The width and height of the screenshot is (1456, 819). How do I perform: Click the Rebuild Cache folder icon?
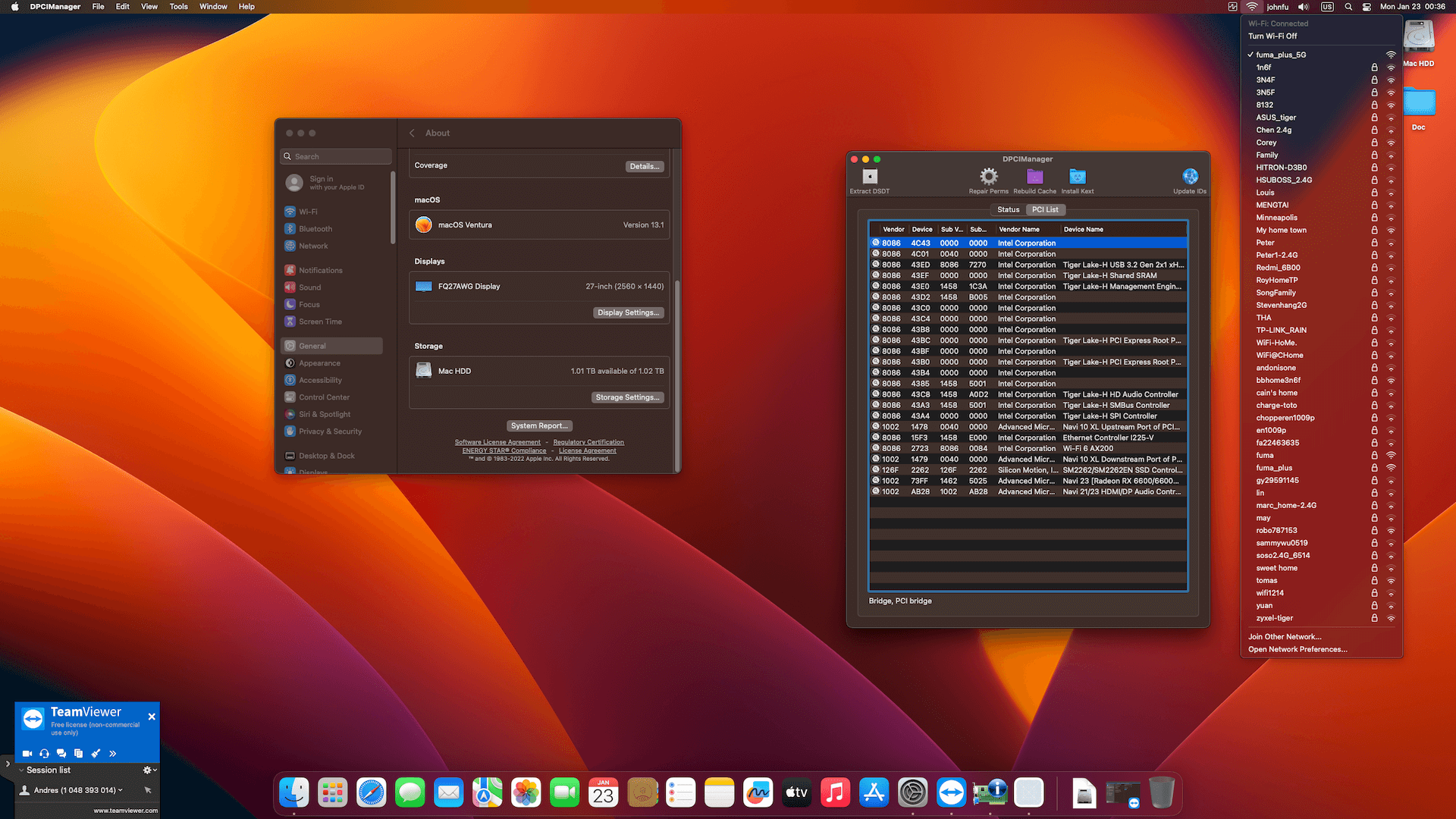[1034, 177]
